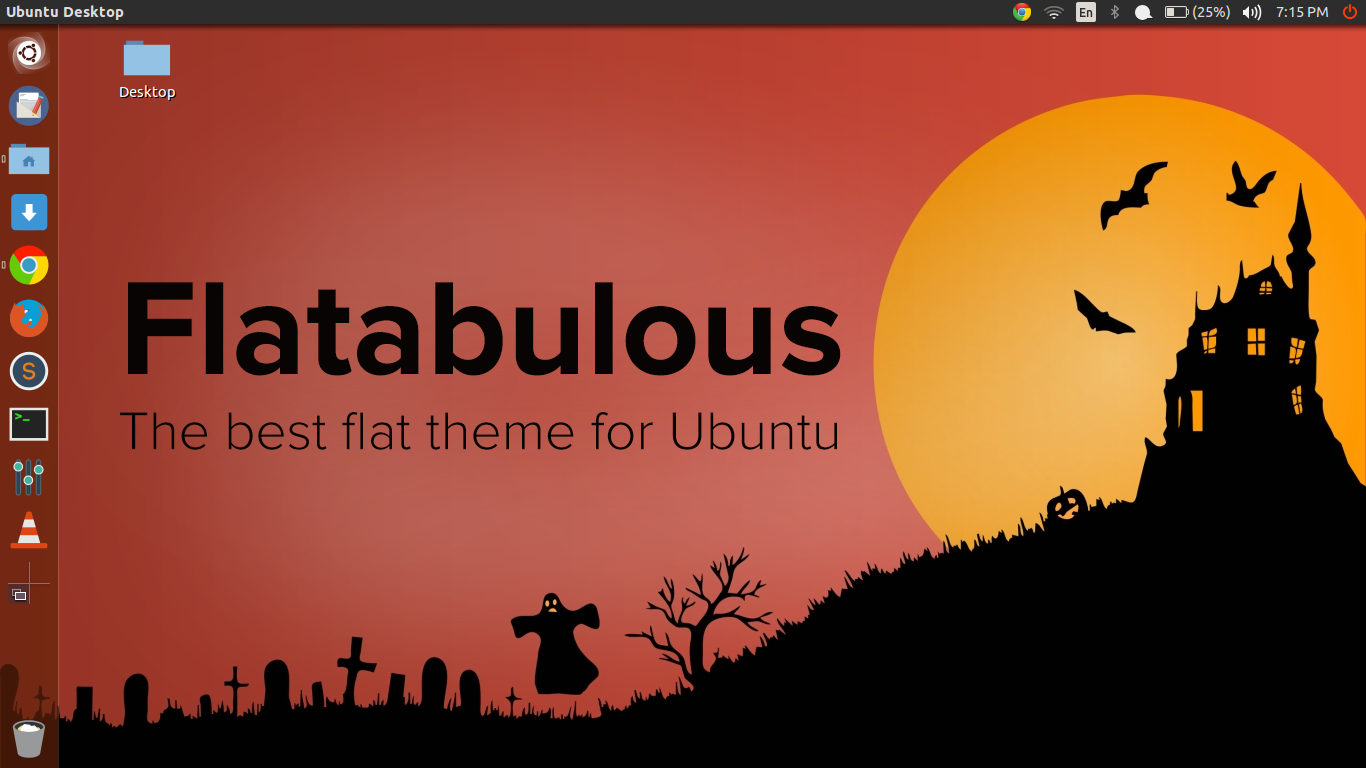Screen dimensions: 1366x768
Task: Open the Ubuntu Dash from launcher
Action: point(29,53)
